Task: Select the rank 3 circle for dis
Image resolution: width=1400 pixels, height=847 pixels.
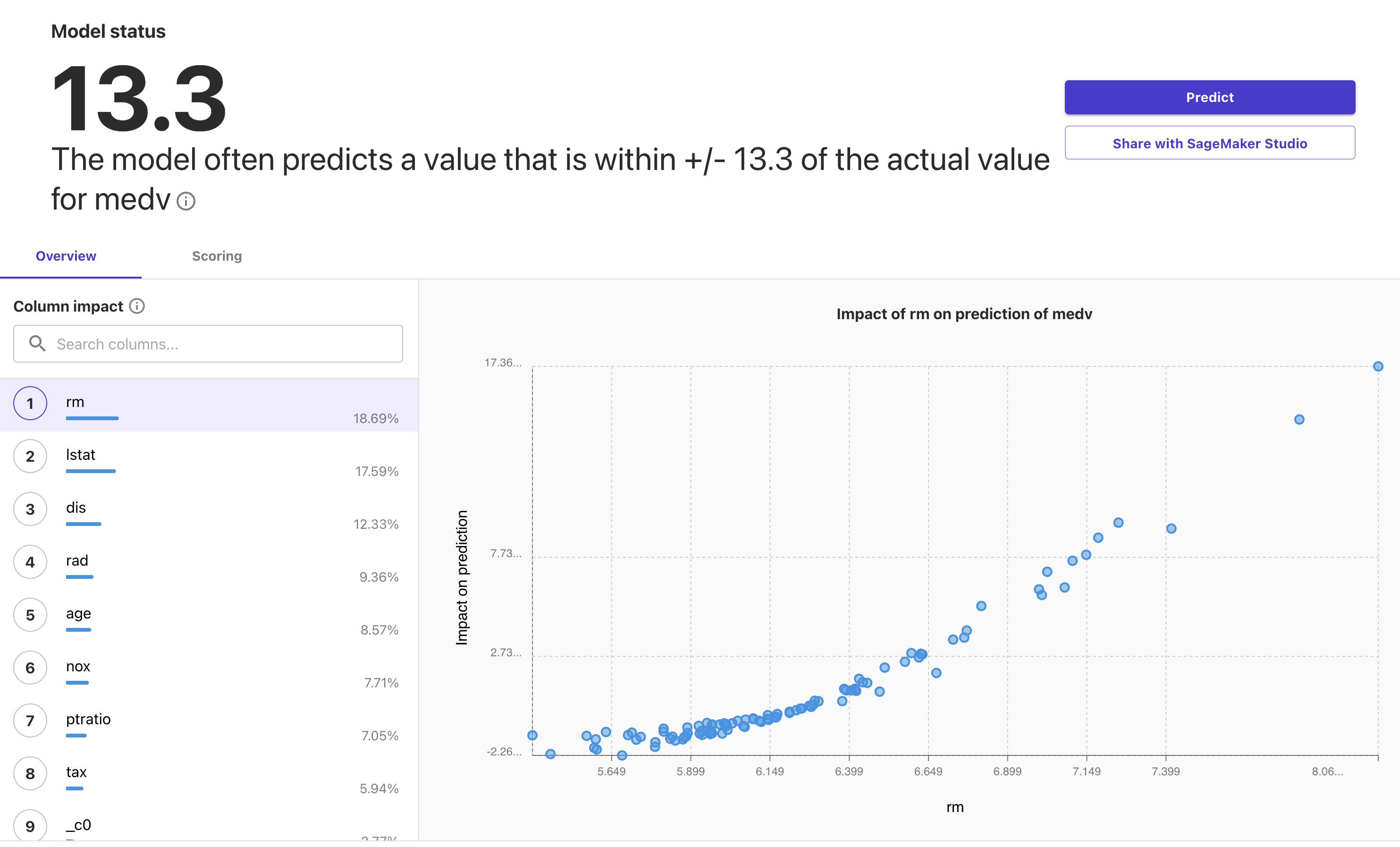Action: (30, 509)
